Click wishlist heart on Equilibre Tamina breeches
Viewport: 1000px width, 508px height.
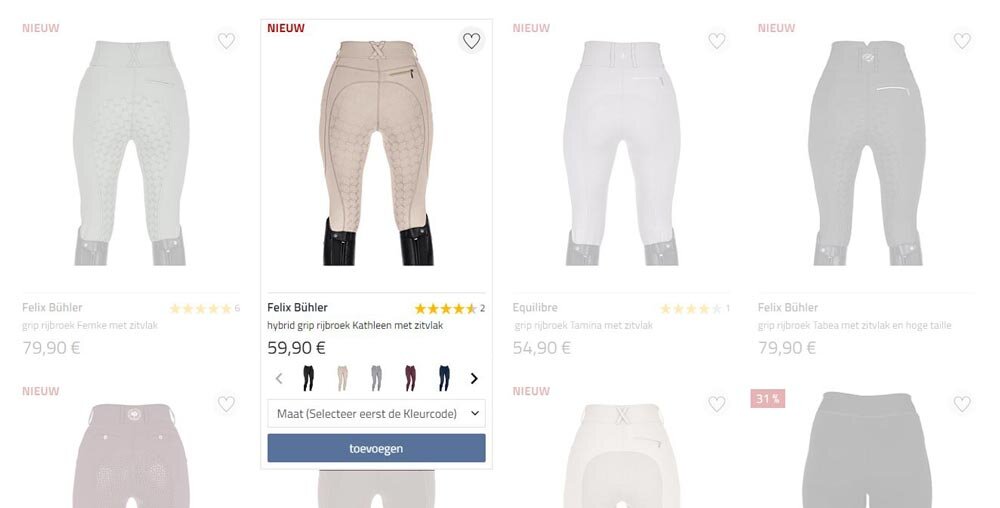pos(717,41)
